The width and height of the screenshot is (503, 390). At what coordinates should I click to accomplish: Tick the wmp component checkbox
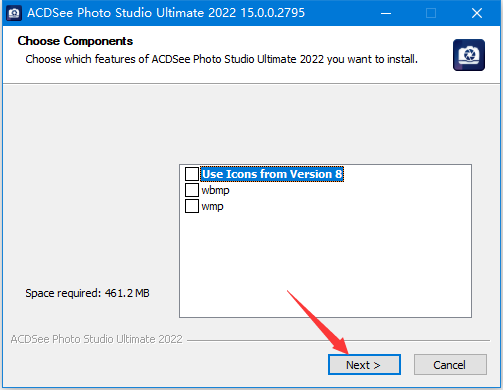pyautogui.click(x=192, y=206)
